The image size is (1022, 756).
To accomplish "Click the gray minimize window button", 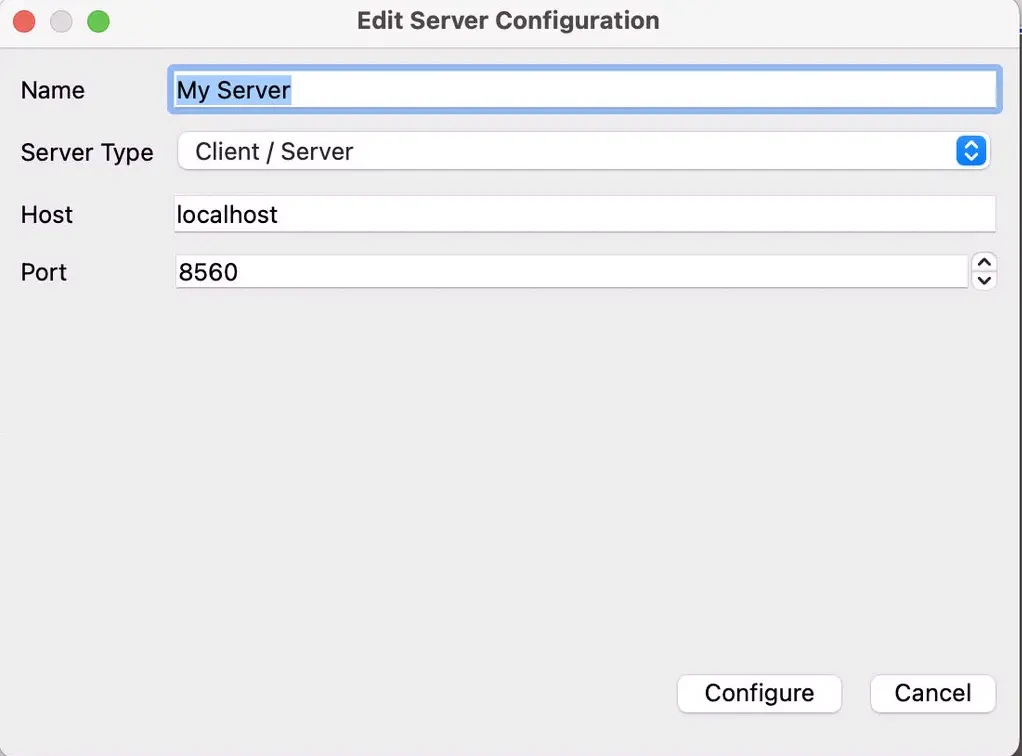I will (61, 21).
